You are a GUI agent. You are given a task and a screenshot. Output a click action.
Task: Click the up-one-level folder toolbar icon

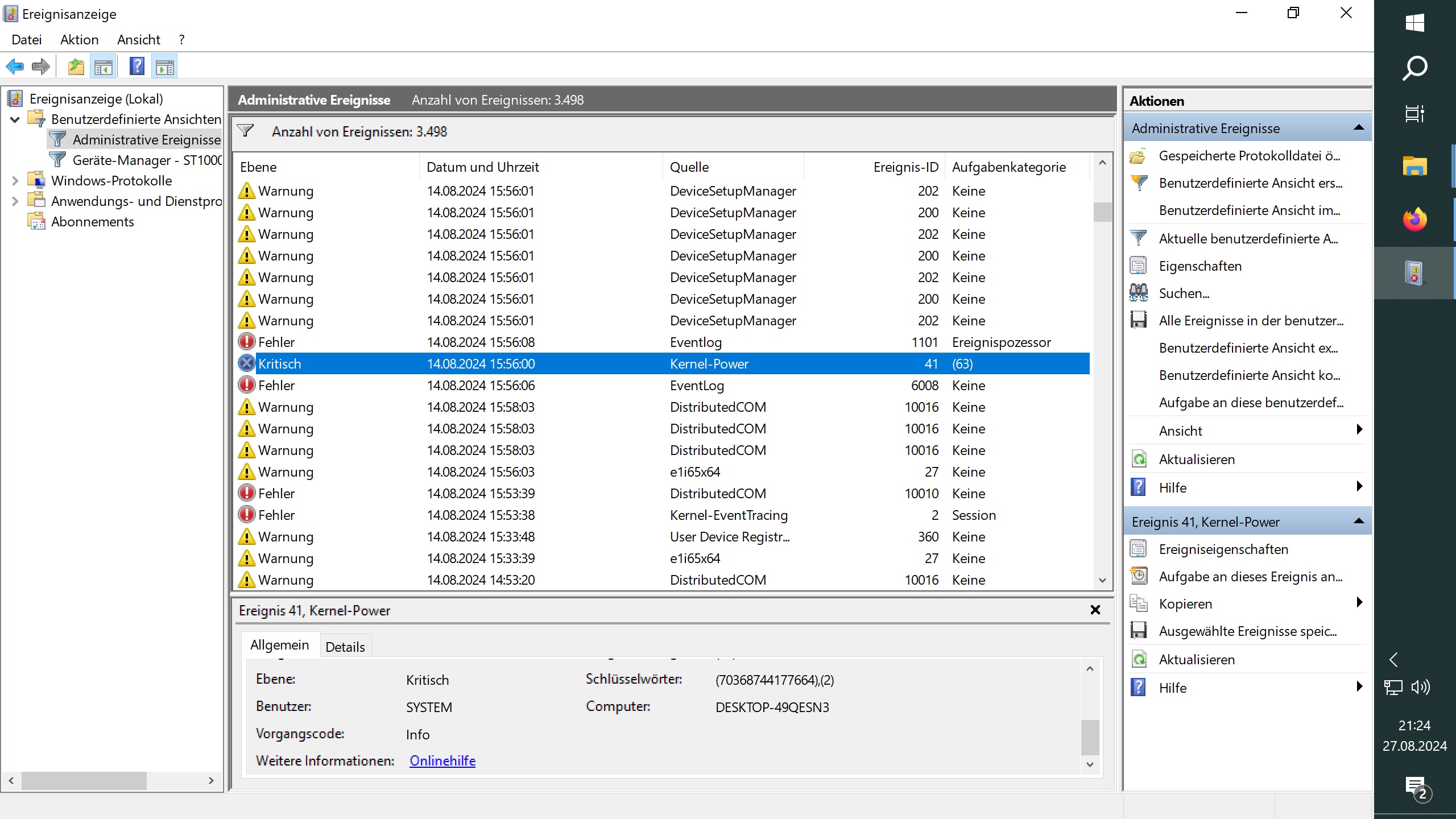click(x=76, y=67)
